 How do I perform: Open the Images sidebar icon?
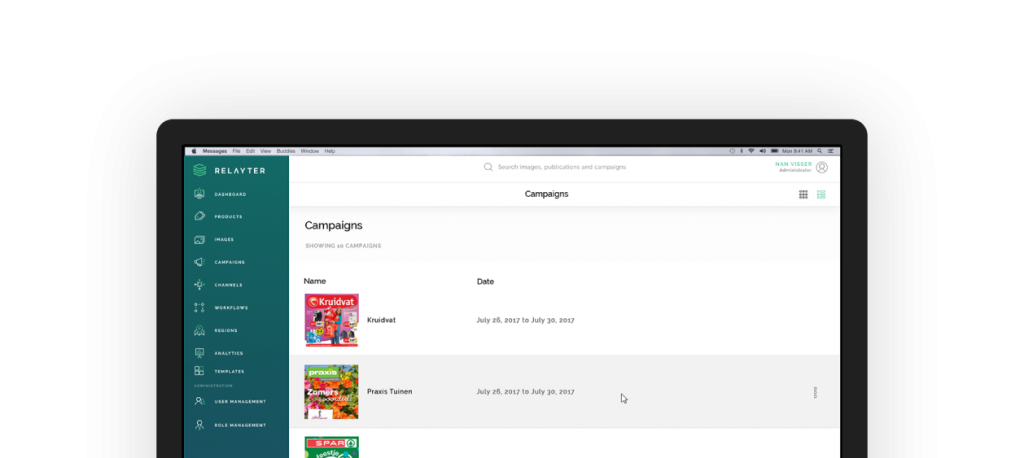[199, 240]
